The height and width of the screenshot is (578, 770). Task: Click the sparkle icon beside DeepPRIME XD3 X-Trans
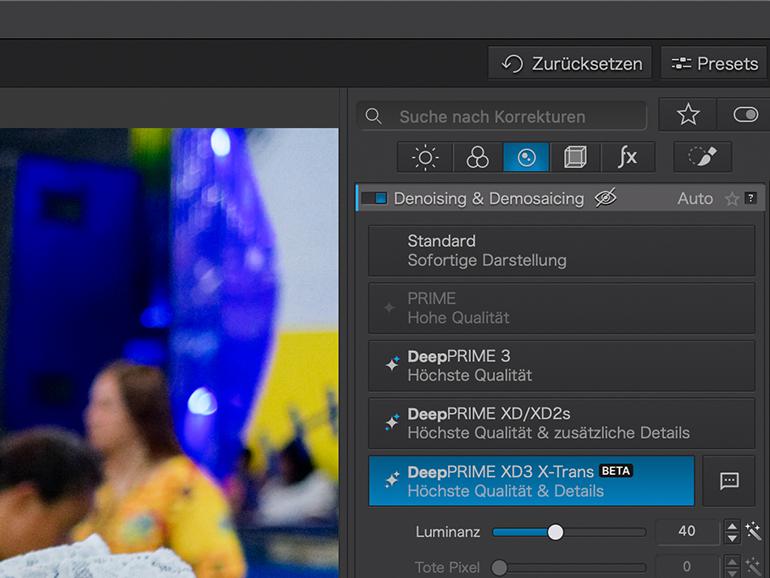point(392,479)
